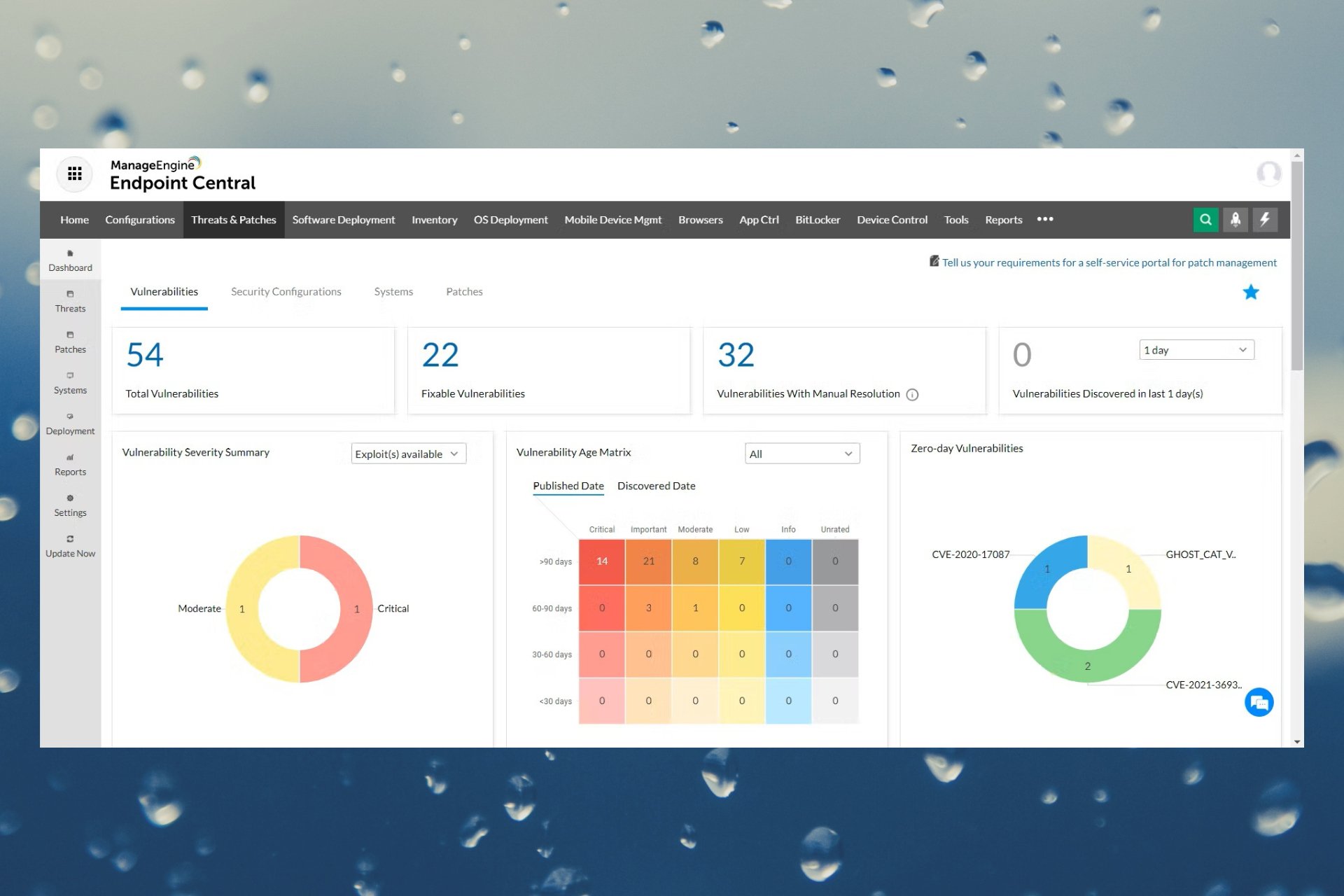Open Reports in top navigation
1344x896 pixels.
pos(1003,220)
